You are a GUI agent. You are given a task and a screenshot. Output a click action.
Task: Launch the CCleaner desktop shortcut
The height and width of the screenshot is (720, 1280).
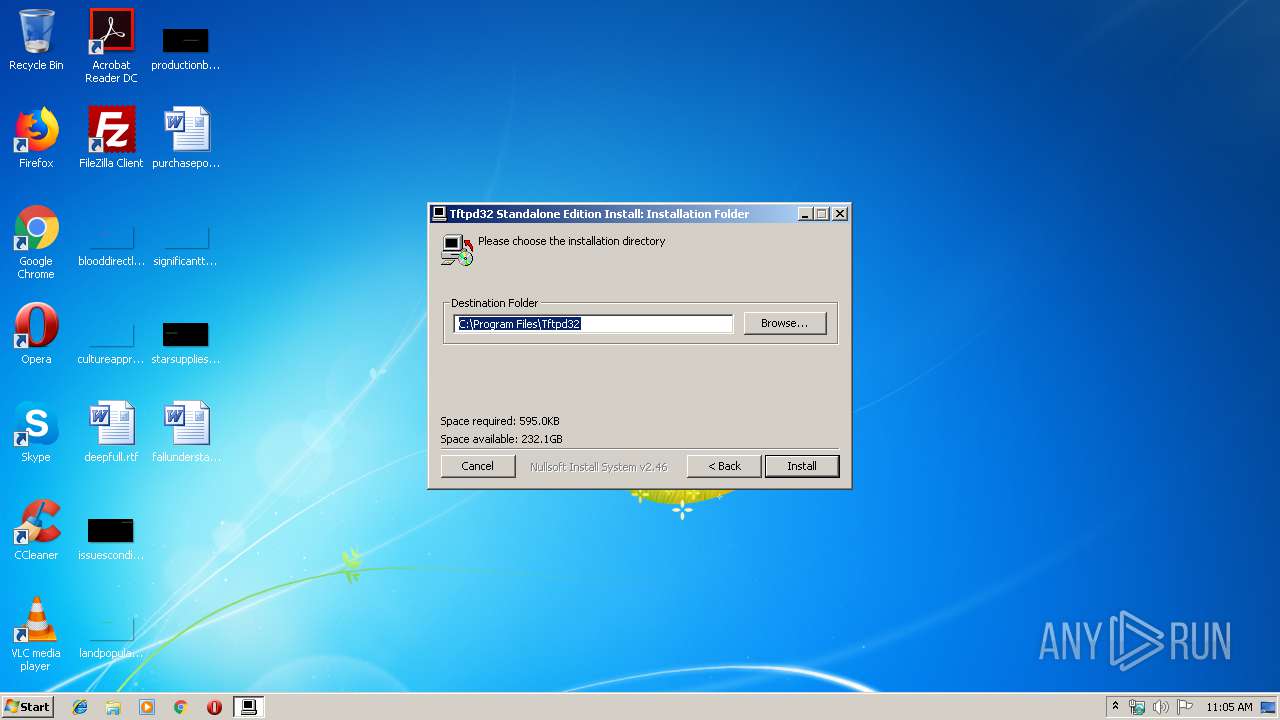(x=36, y=530)
